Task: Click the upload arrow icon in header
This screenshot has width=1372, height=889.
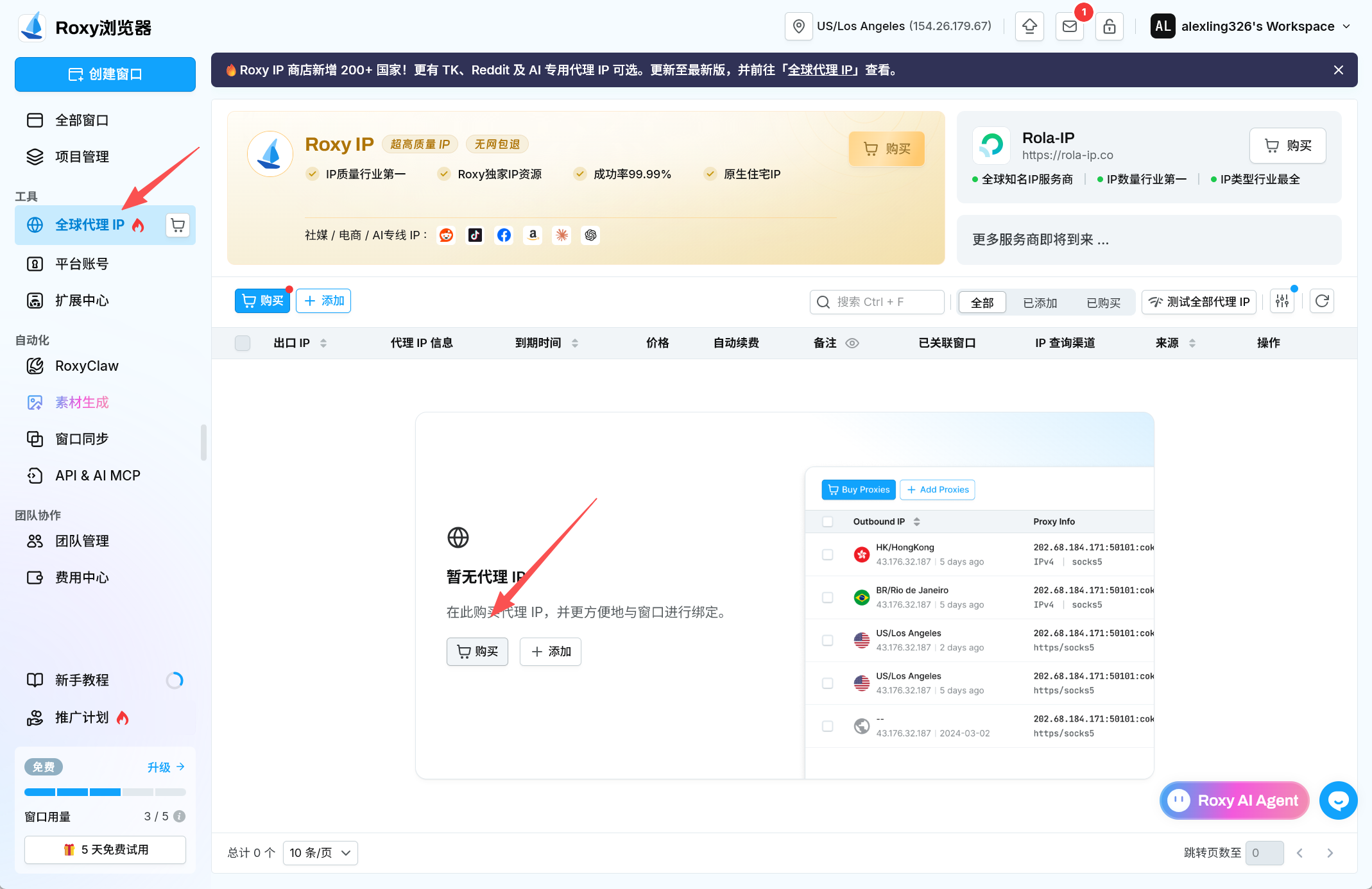Action: click(1030, 26)
